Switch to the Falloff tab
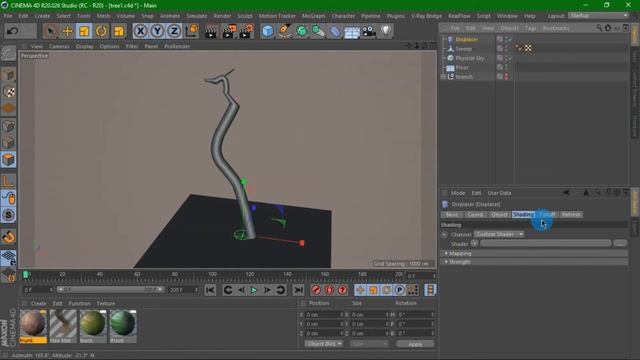 (x=547, y=214)
